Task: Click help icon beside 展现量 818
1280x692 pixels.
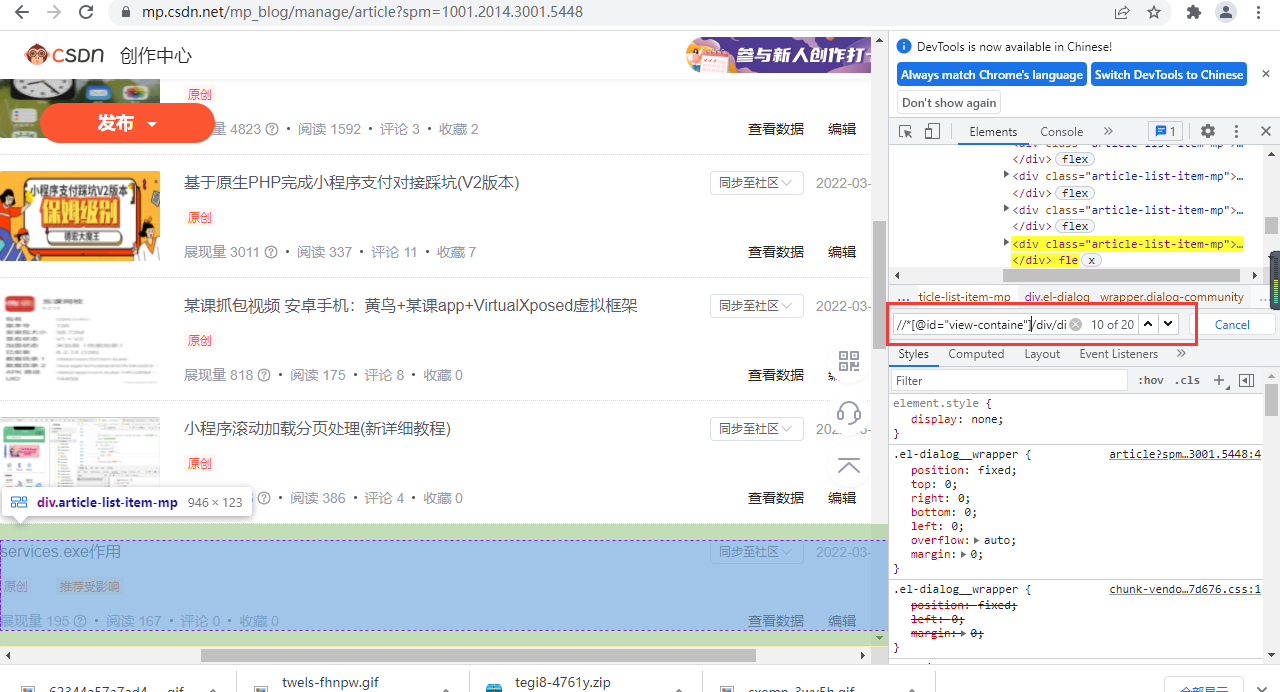Action: [264, 375]
